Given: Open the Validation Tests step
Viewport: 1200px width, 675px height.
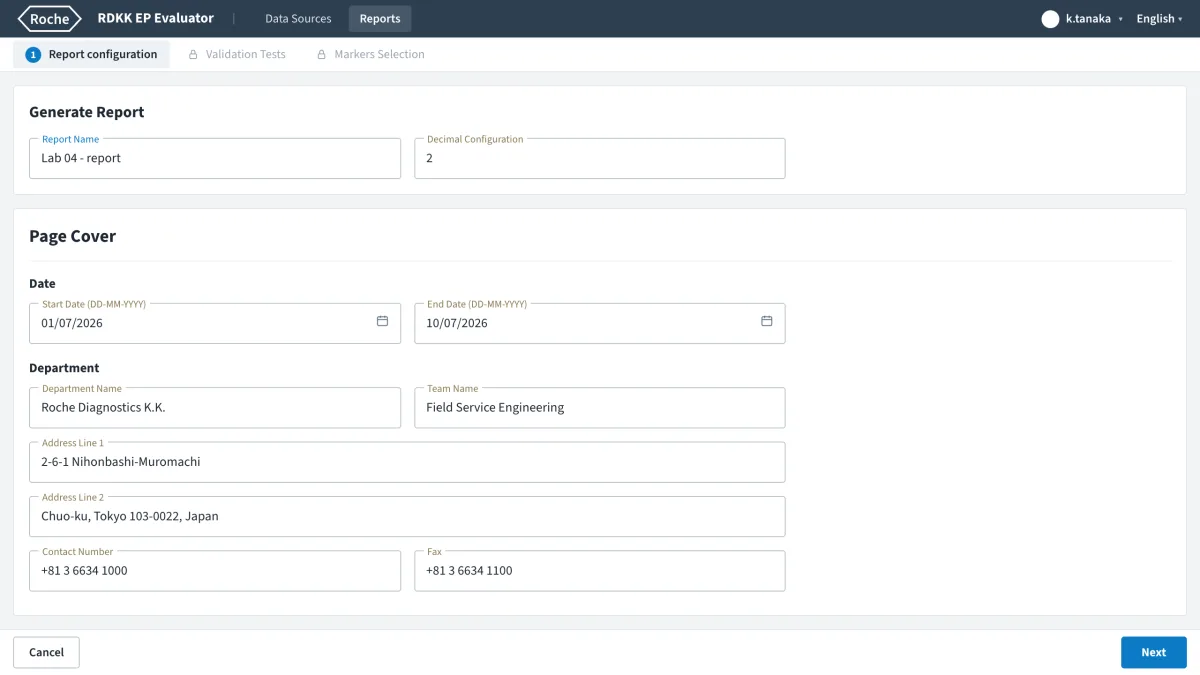Looking at the screenshot, I should [237, 55].
